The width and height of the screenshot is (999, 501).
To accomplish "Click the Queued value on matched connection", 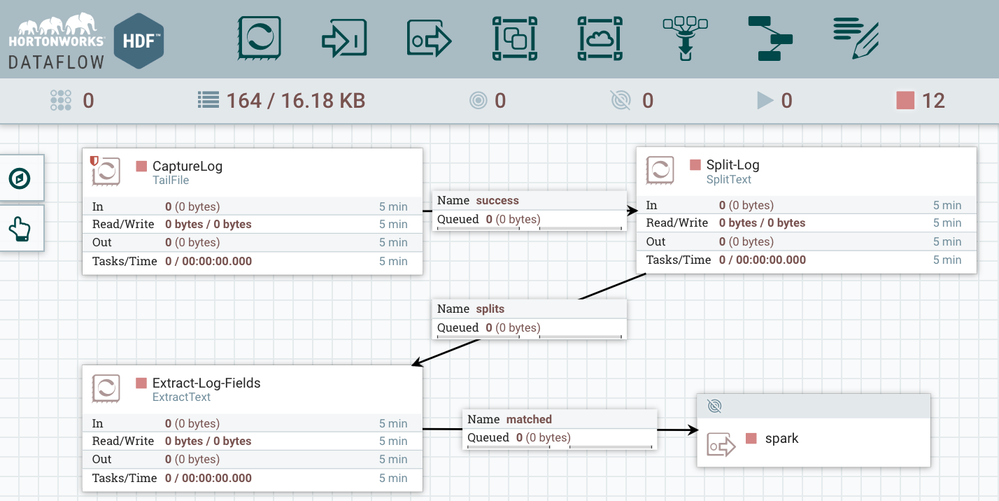I will click(543, 438).
